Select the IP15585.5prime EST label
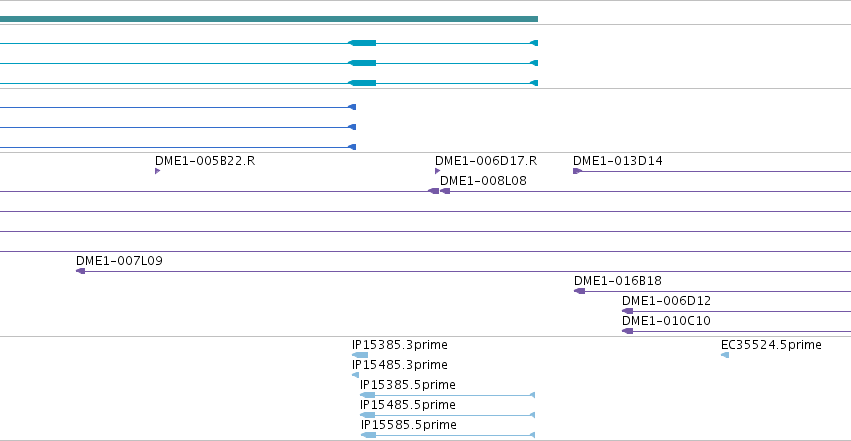This screenshot has width=851, height=441. click(409, 425)
